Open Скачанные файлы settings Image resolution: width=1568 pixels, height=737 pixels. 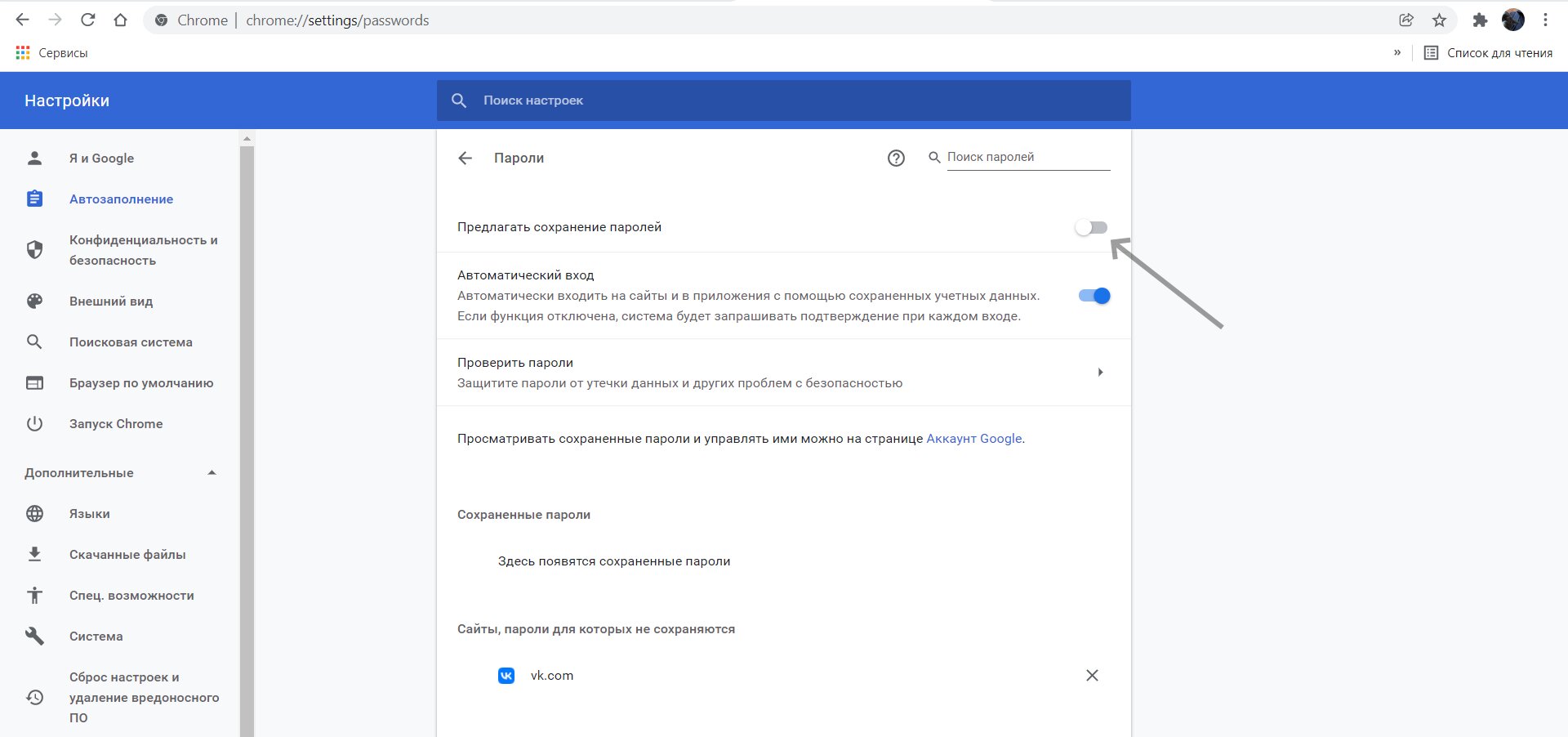click(127, 554)
